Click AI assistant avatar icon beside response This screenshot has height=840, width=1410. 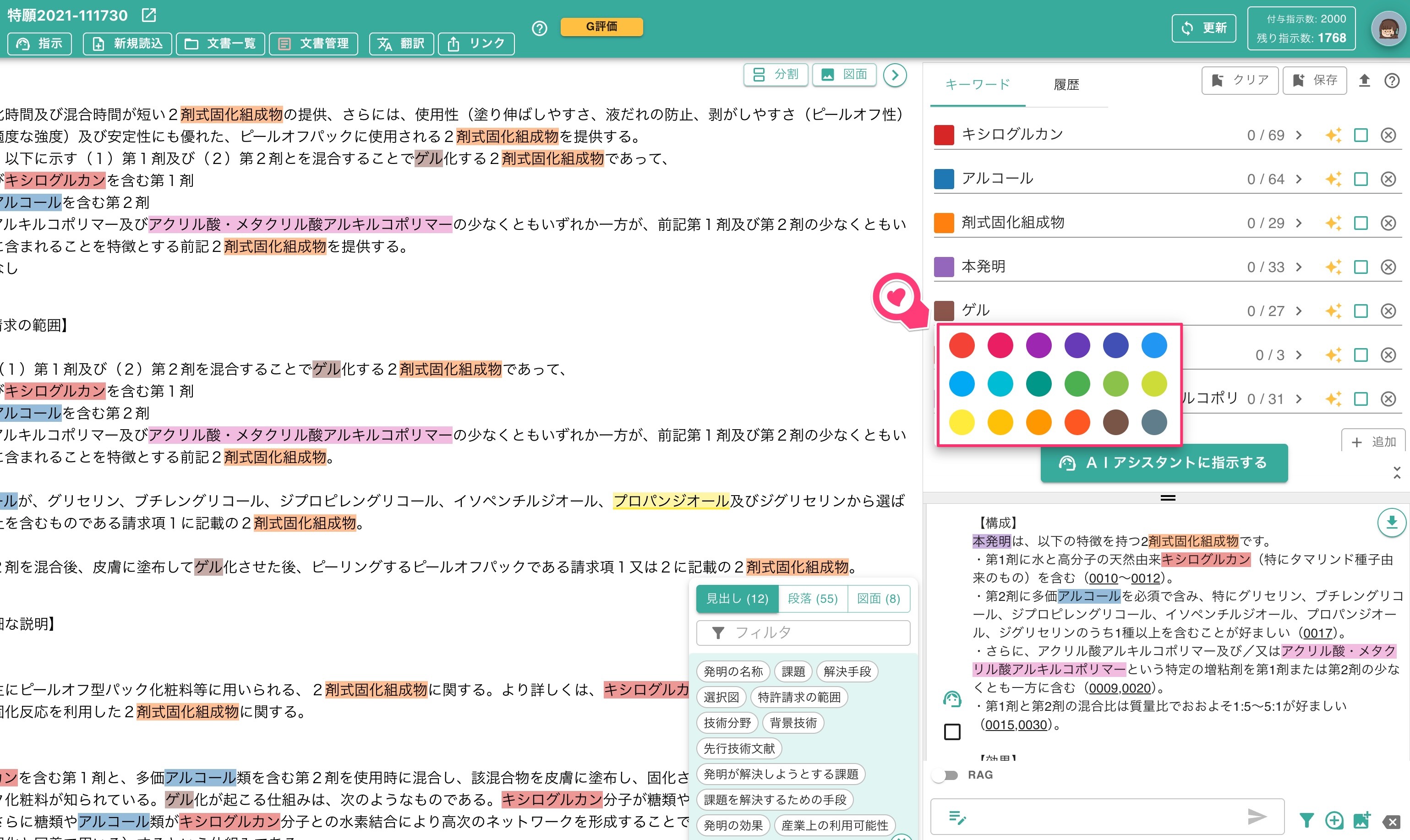952,700
